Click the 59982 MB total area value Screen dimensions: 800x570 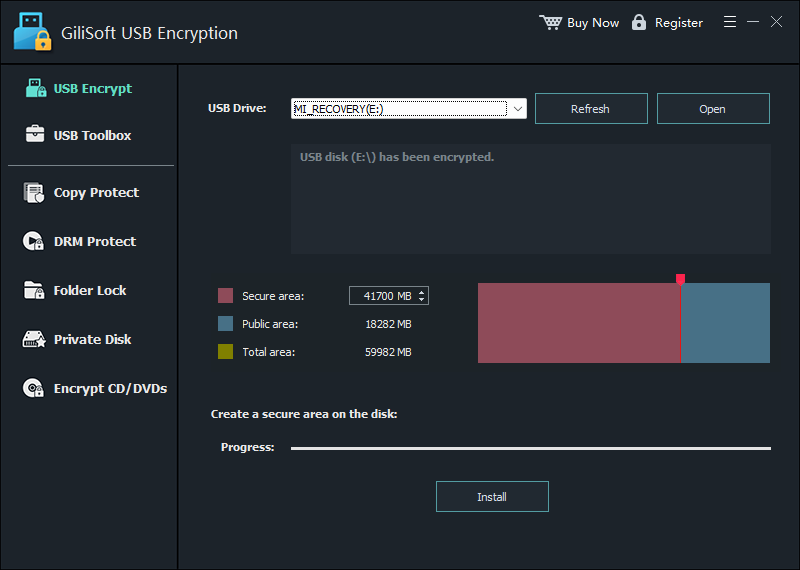388,352
